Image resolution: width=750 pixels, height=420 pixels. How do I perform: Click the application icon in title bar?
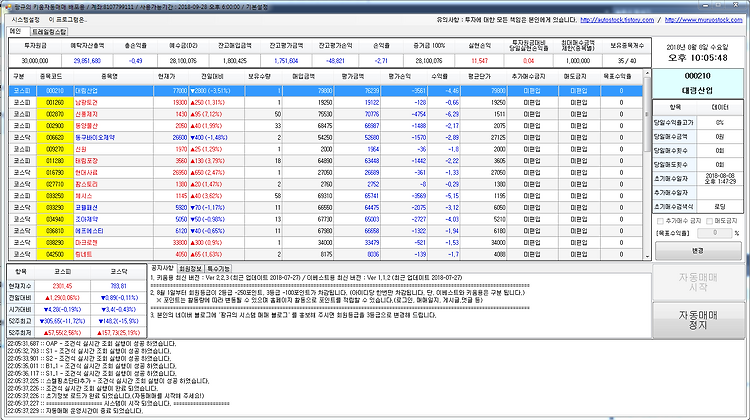click(6, 7)
